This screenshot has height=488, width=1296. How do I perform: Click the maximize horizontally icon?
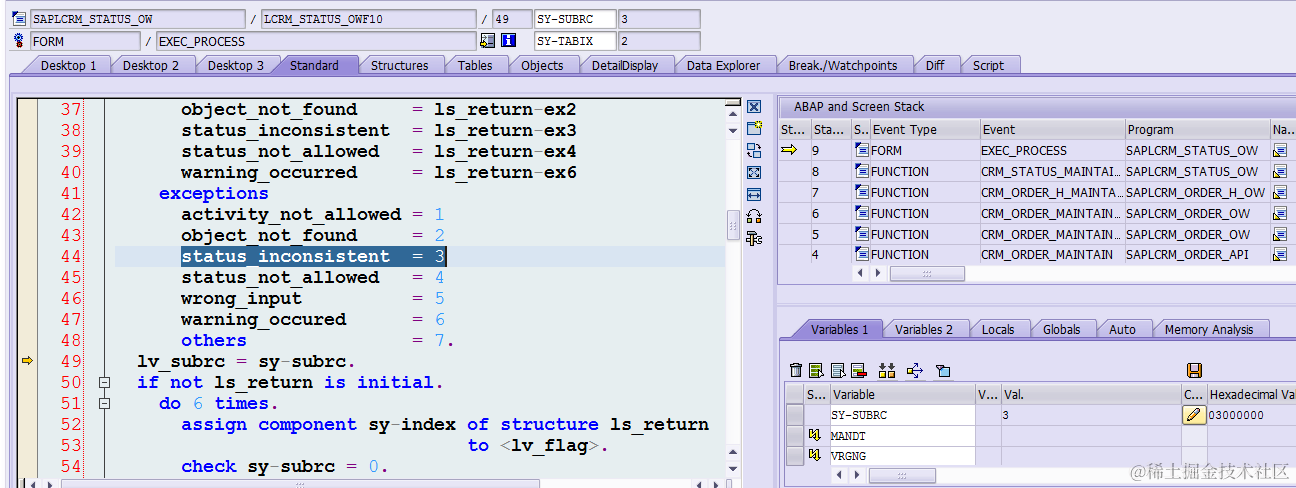coord(754,194)
